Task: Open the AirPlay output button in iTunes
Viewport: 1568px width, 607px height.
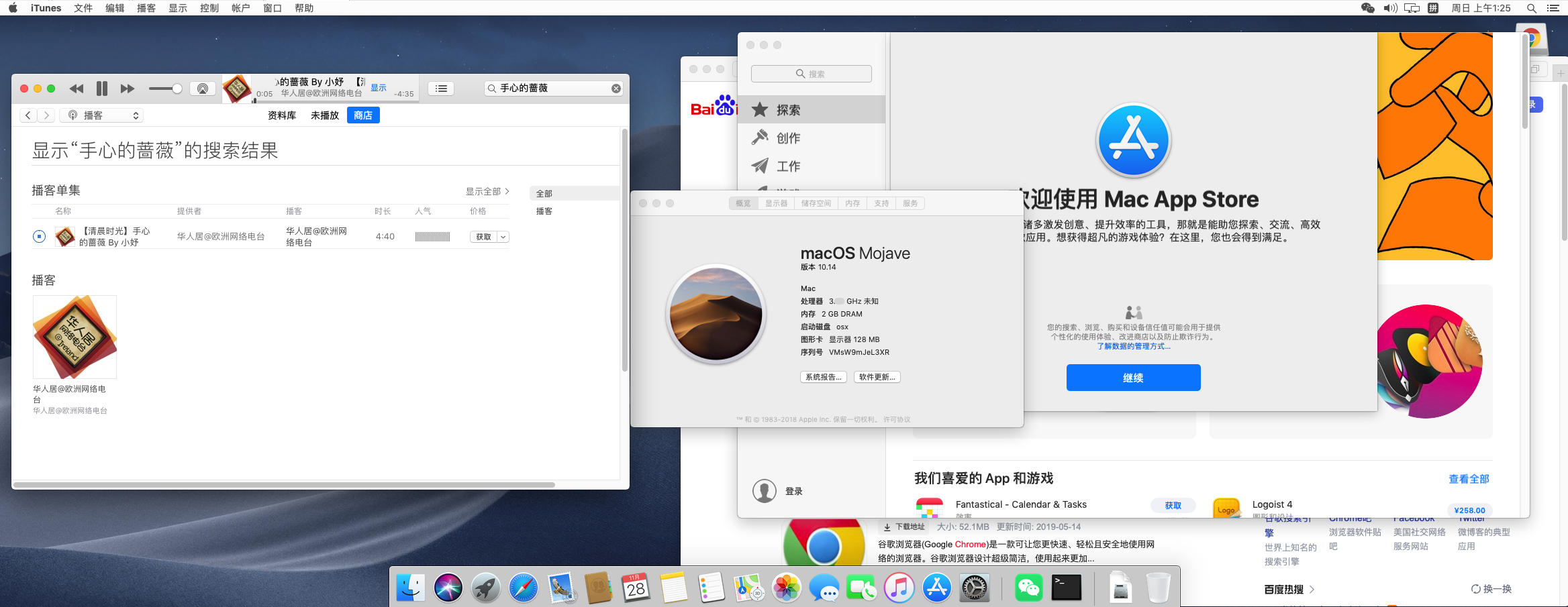Action: pos(202,89)
